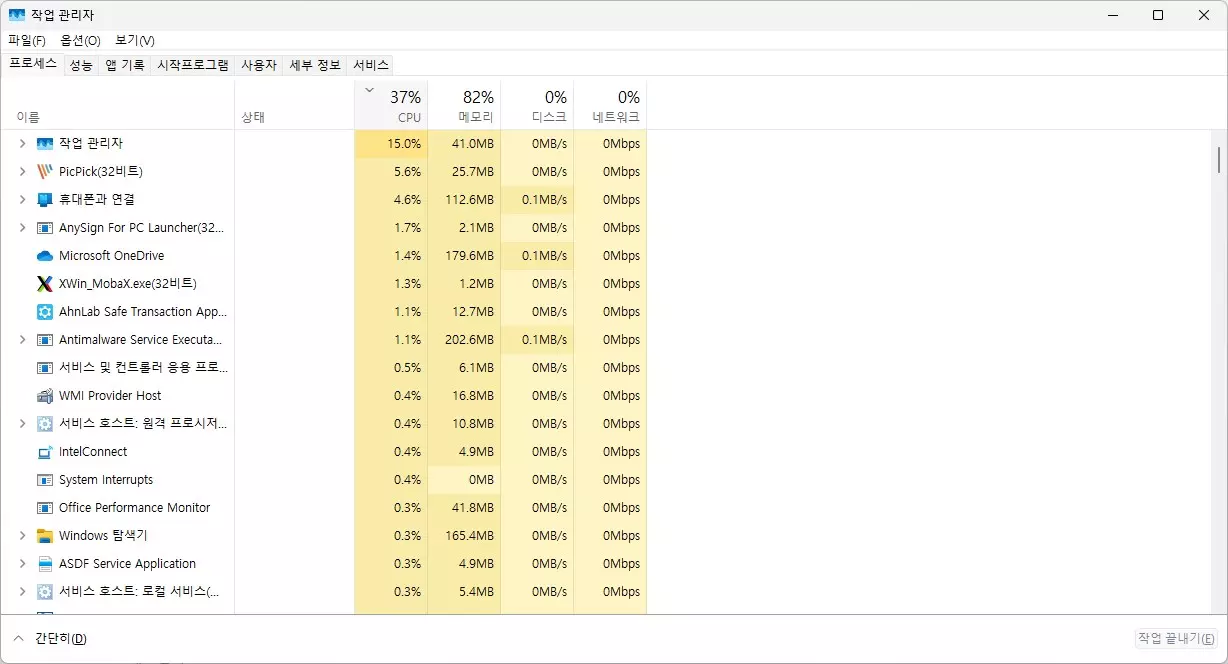The image size is (1228, 664).
Task: Click the Office Performance Monitor icon
Action: (x=44, y=508)
